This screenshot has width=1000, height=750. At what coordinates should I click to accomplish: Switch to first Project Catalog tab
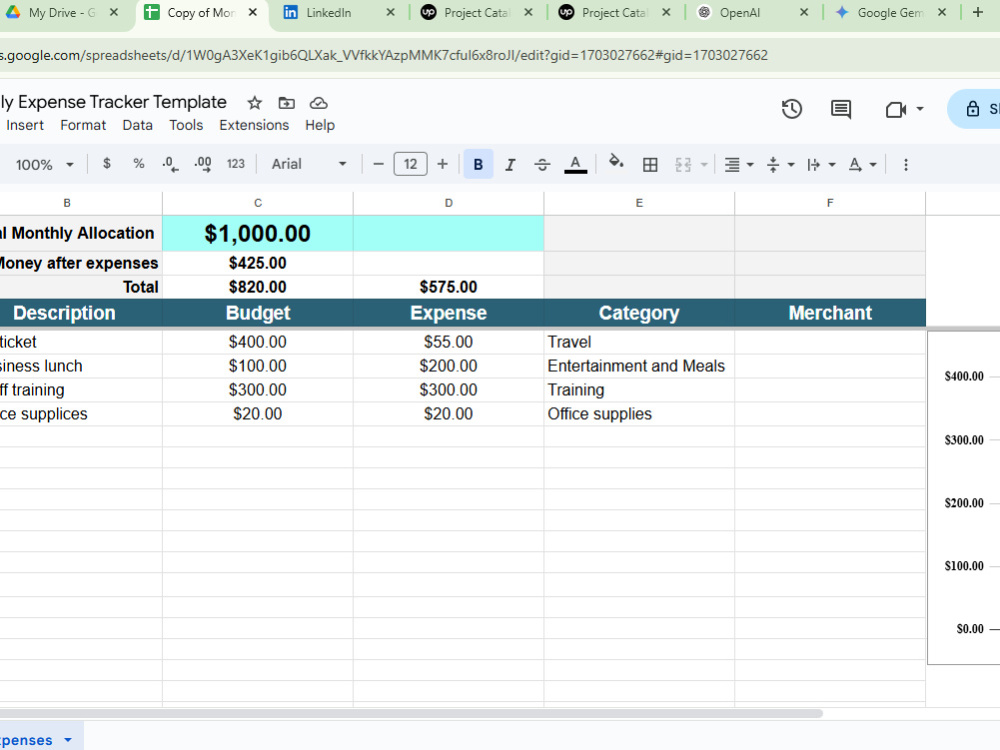476,13
